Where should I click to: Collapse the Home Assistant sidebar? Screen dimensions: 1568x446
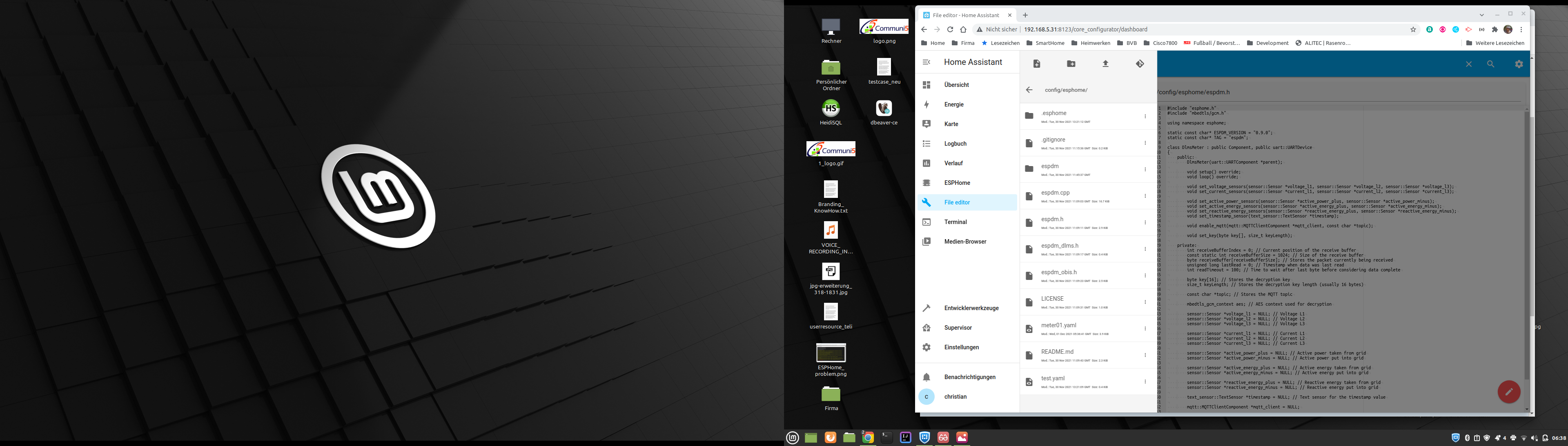click(x=927, y=62)
